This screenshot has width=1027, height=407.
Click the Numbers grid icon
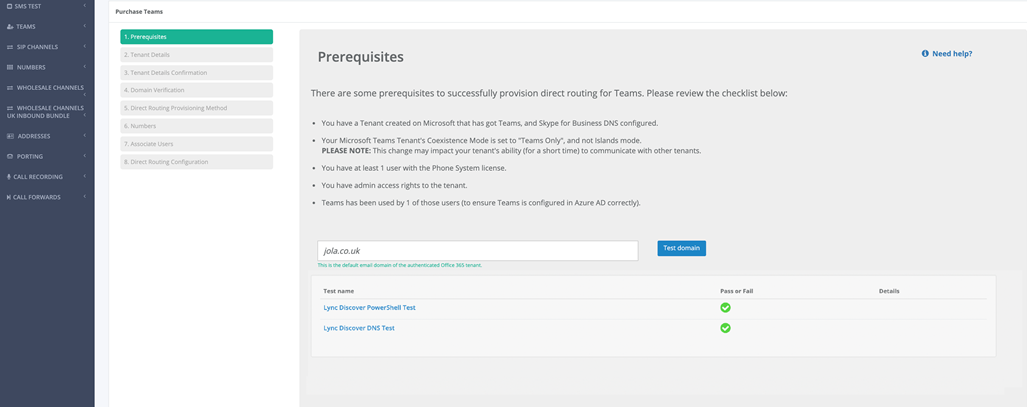(x=10, y=67)
